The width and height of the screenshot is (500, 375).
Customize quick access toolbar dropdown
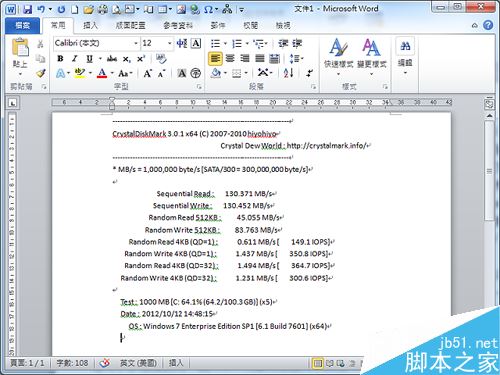242,10
